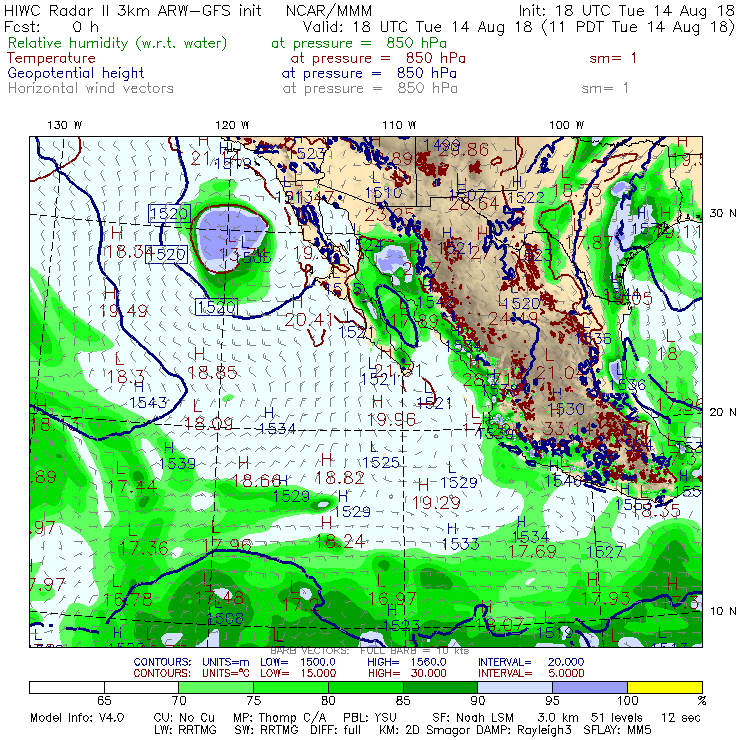
Task: Click the blue 'LOW= 1500.0' contour legend
Action: coord(298,662)
